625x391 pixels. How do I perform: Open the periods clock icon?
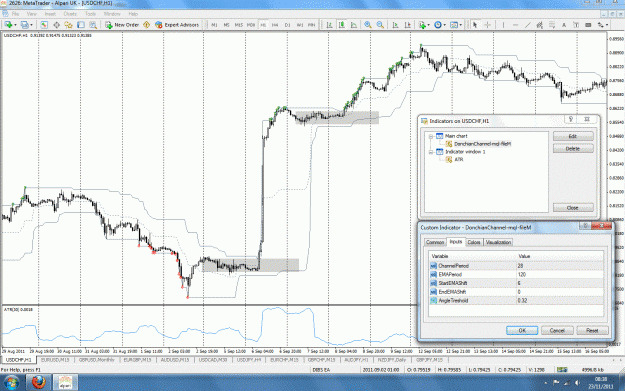point(438,25)
